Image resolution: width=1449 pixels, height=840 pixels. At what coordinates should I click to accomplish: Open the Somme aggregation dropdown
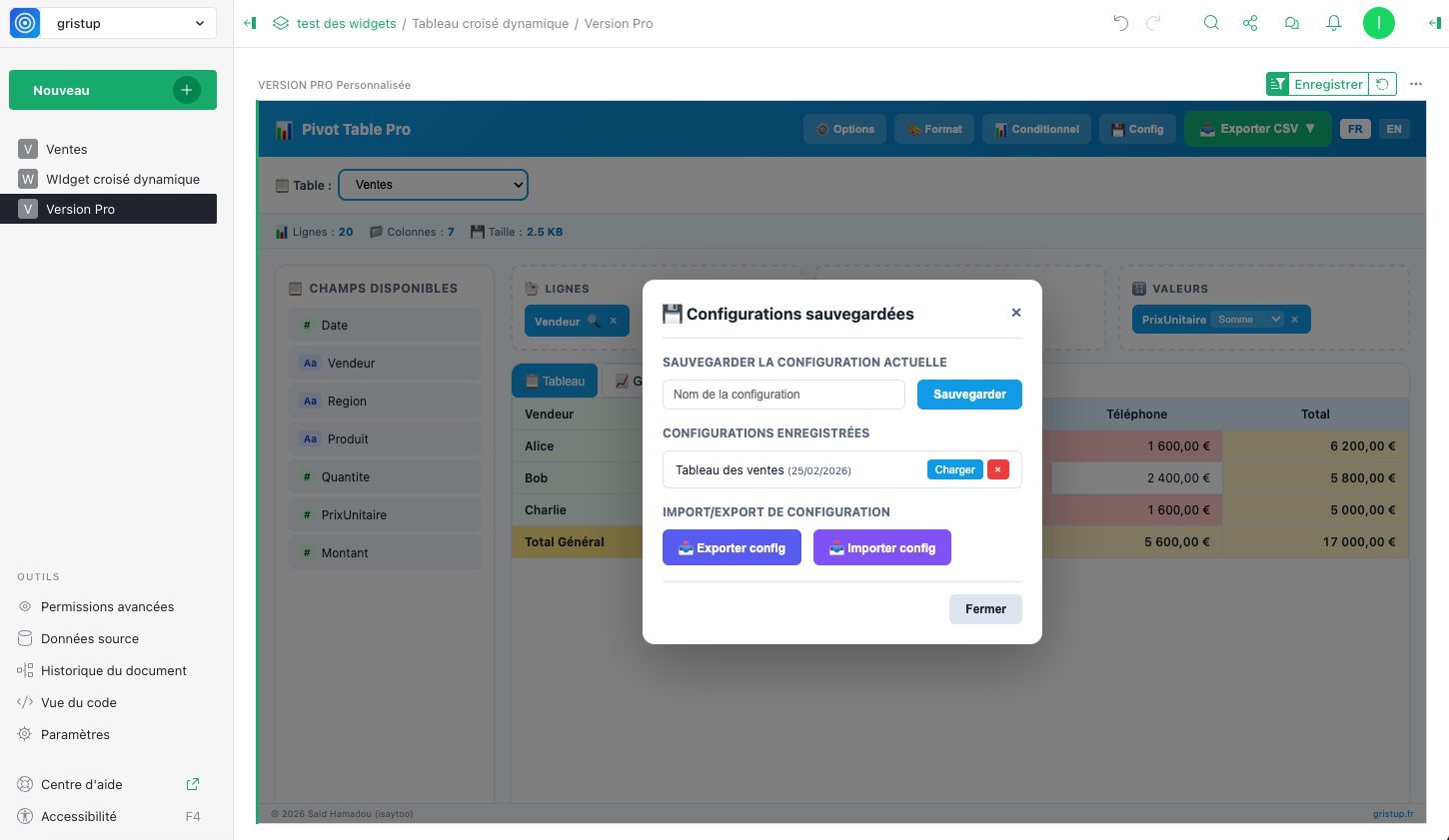coord(1248,320)
